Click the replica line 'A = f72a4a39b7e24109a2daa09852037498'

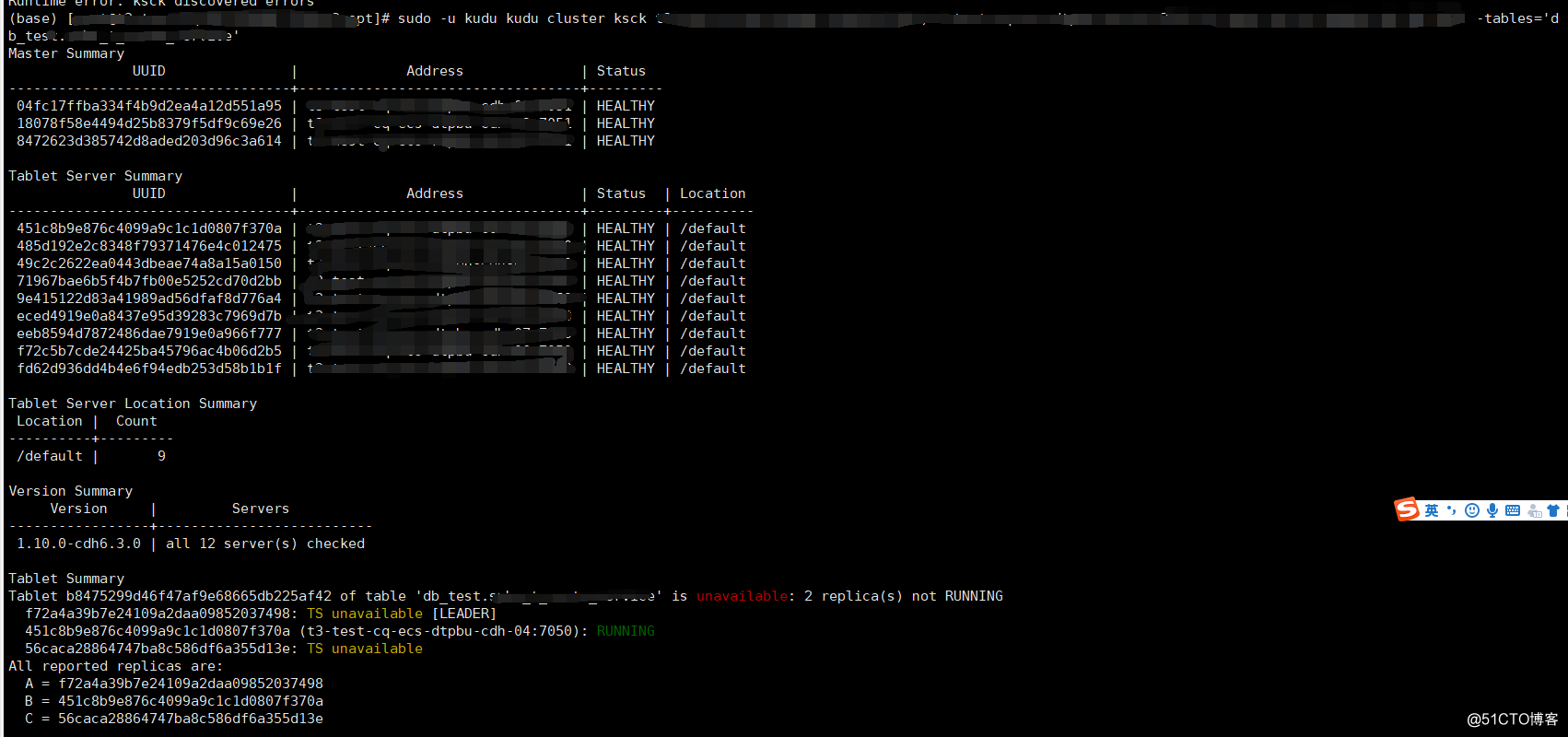pyautogui.click(x=174, y=684)
